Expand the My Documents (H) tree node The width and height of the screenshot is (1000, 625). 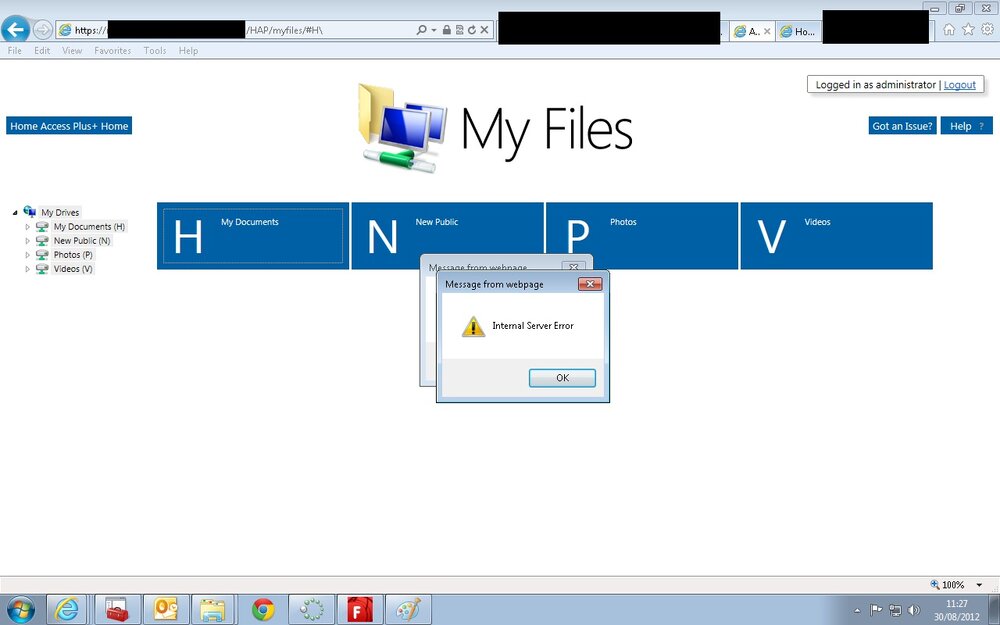click(x=27, y=226)
